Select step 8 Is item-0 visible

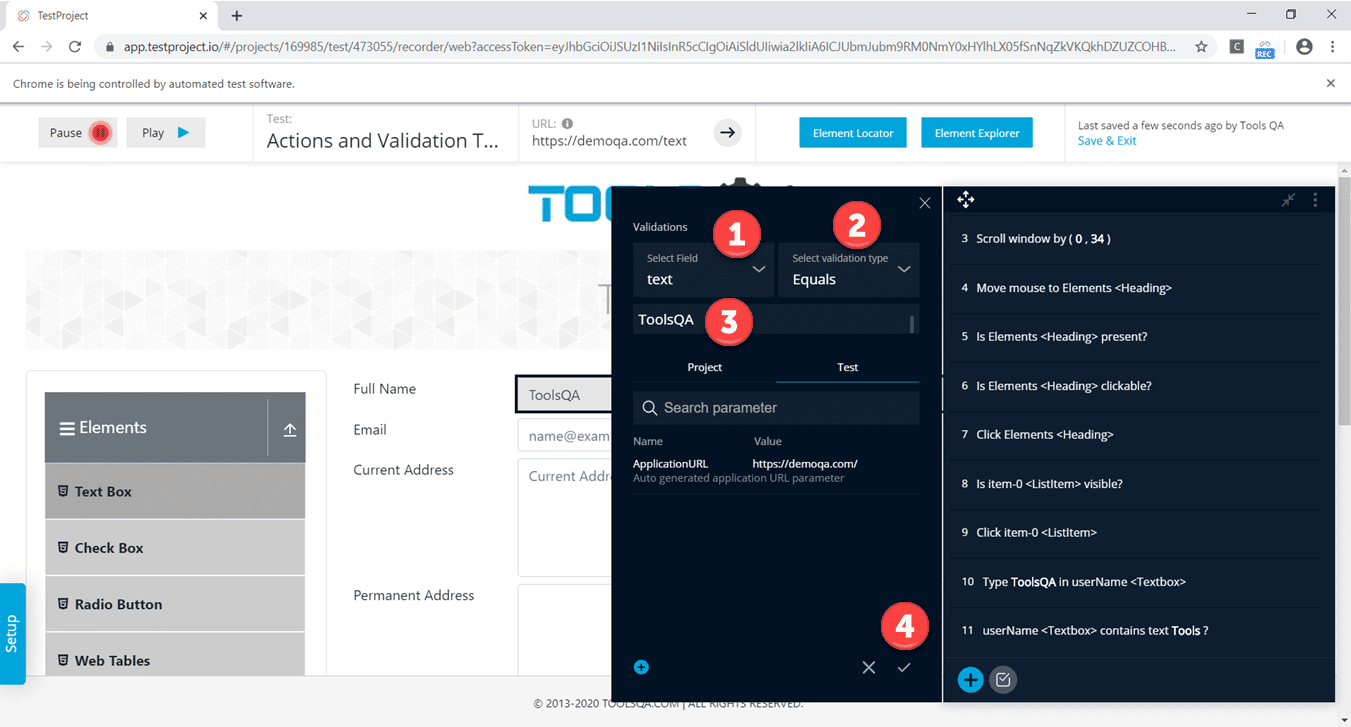pos(1139,484)
